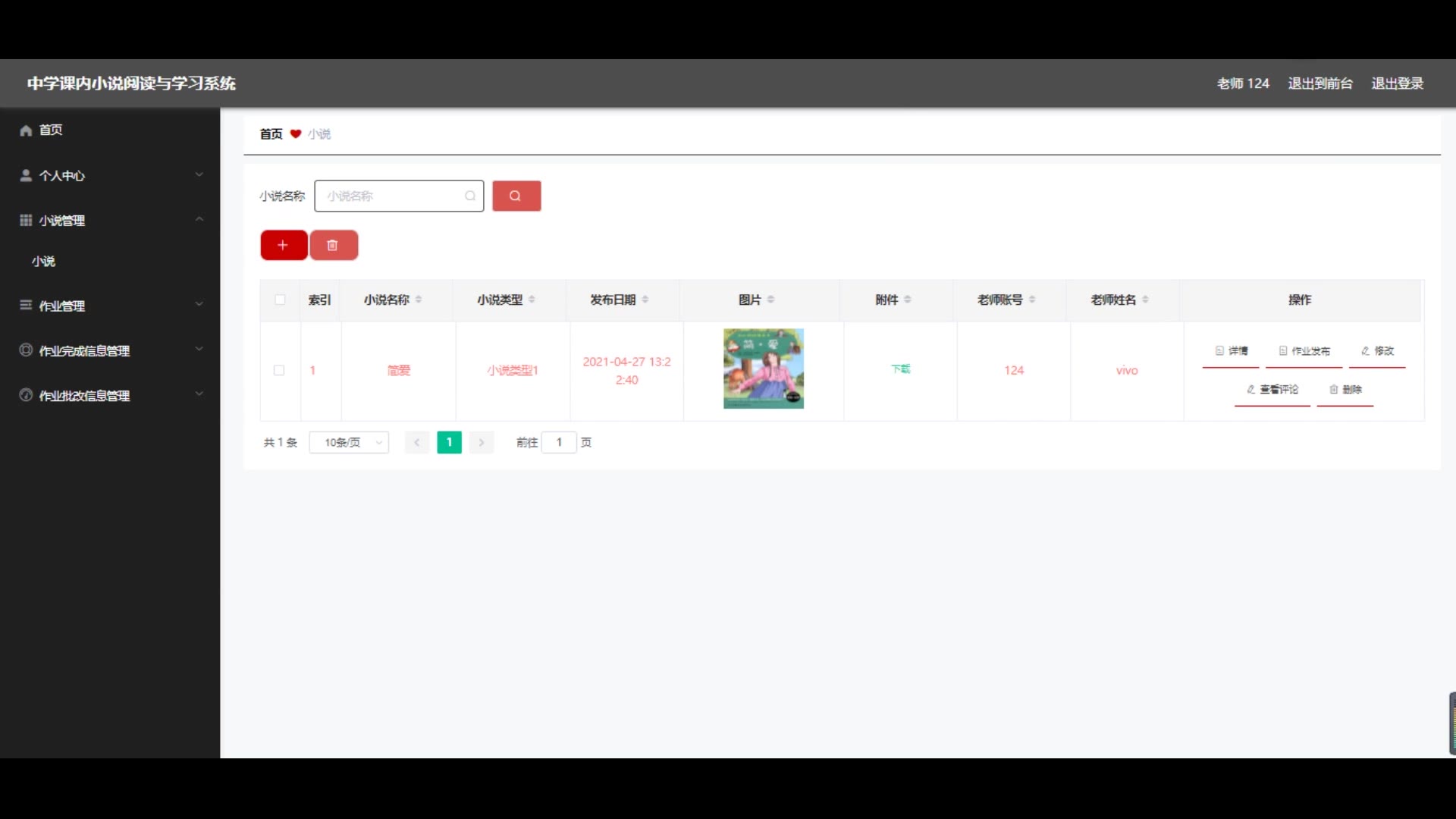Sort by 发布日期 column arrows
This screenshot has height=819, width=1456.
point(645,300)
